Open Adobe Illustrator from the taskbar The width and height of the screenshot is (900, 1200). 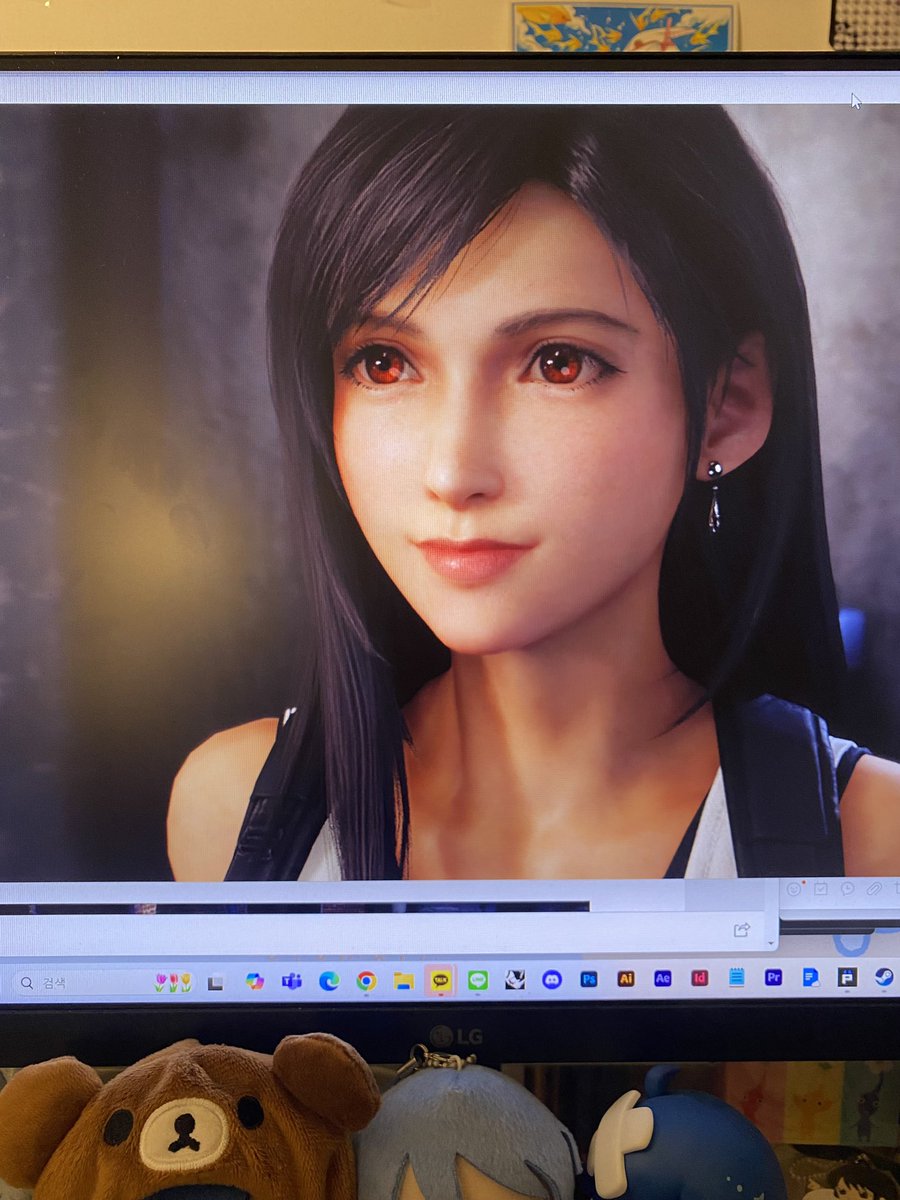(626, 979)
